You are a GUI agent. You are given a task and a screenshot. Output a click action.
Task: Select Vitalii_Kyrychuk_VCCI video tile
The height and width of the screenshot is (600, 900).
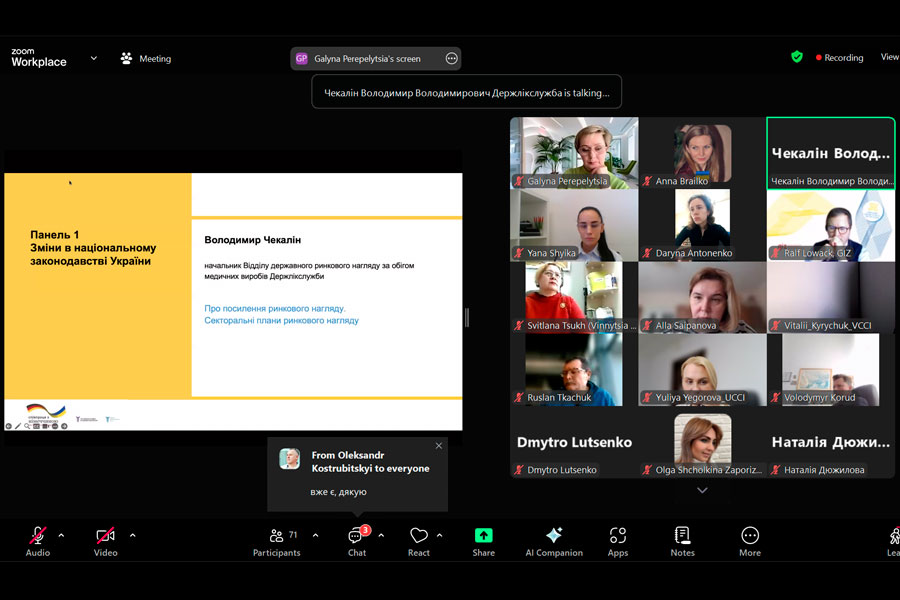click(x=831, y=297)
